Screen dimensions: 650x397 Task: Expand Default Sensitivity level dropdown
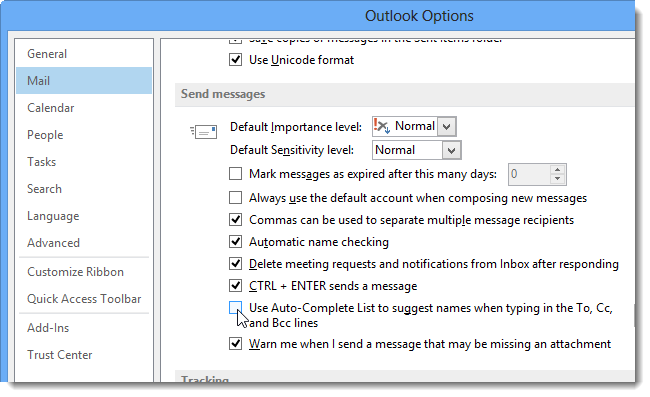click(451, 150)
